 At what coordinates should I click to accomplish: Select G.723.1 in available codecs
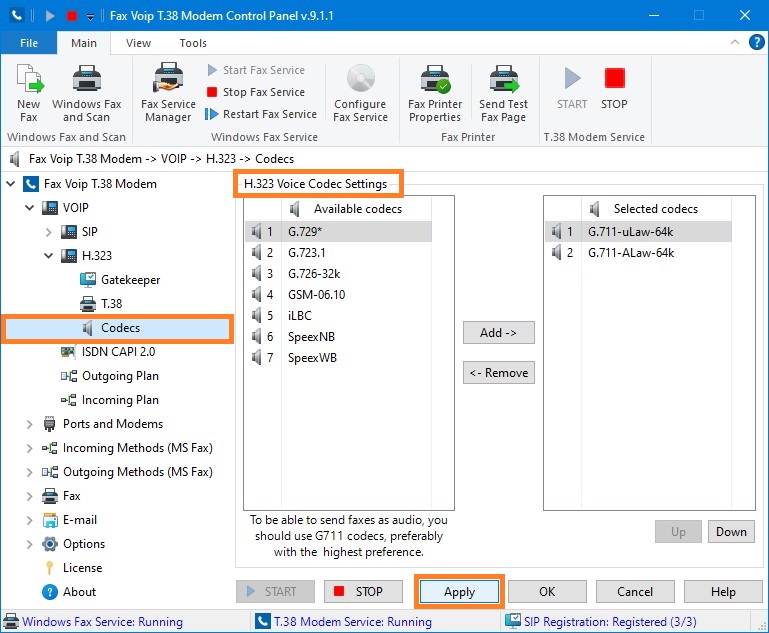(x=338, y=253)
